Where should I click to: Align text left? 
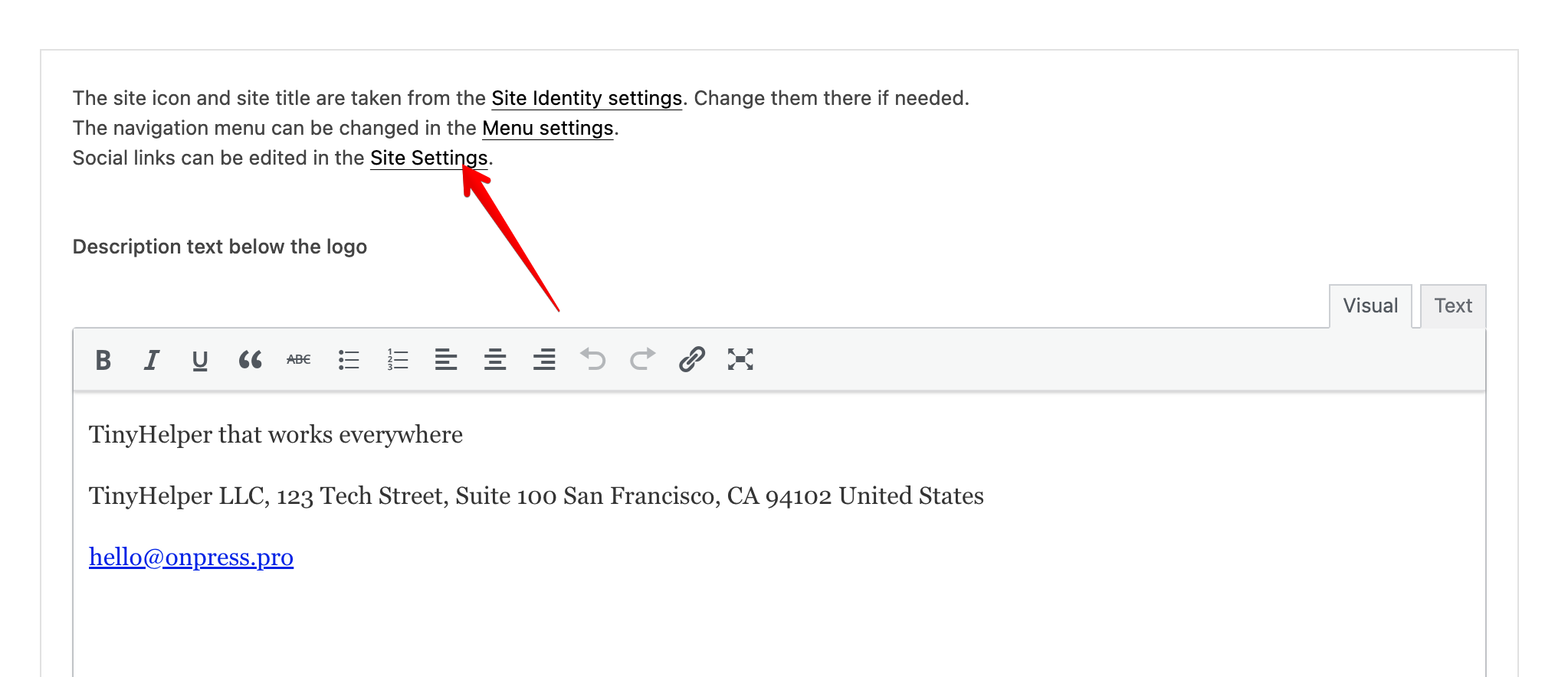pyautogui.click(x=446, y=359)
